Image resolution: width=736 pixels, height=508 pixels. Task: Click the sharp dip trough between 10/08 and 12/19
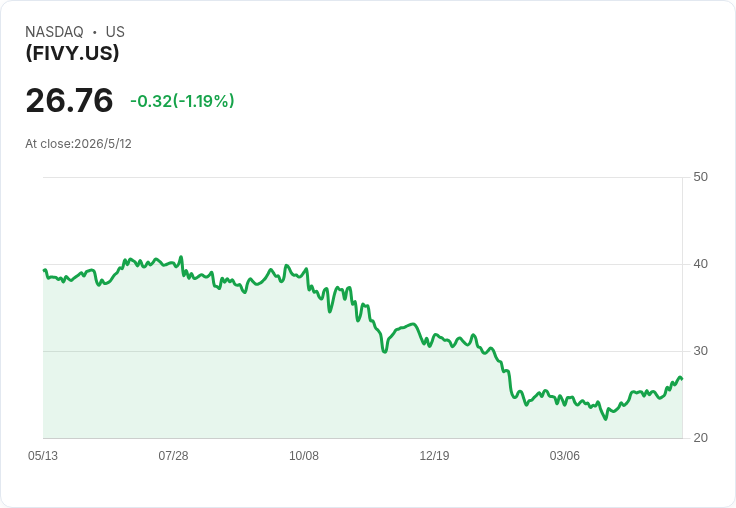(385, 352)
